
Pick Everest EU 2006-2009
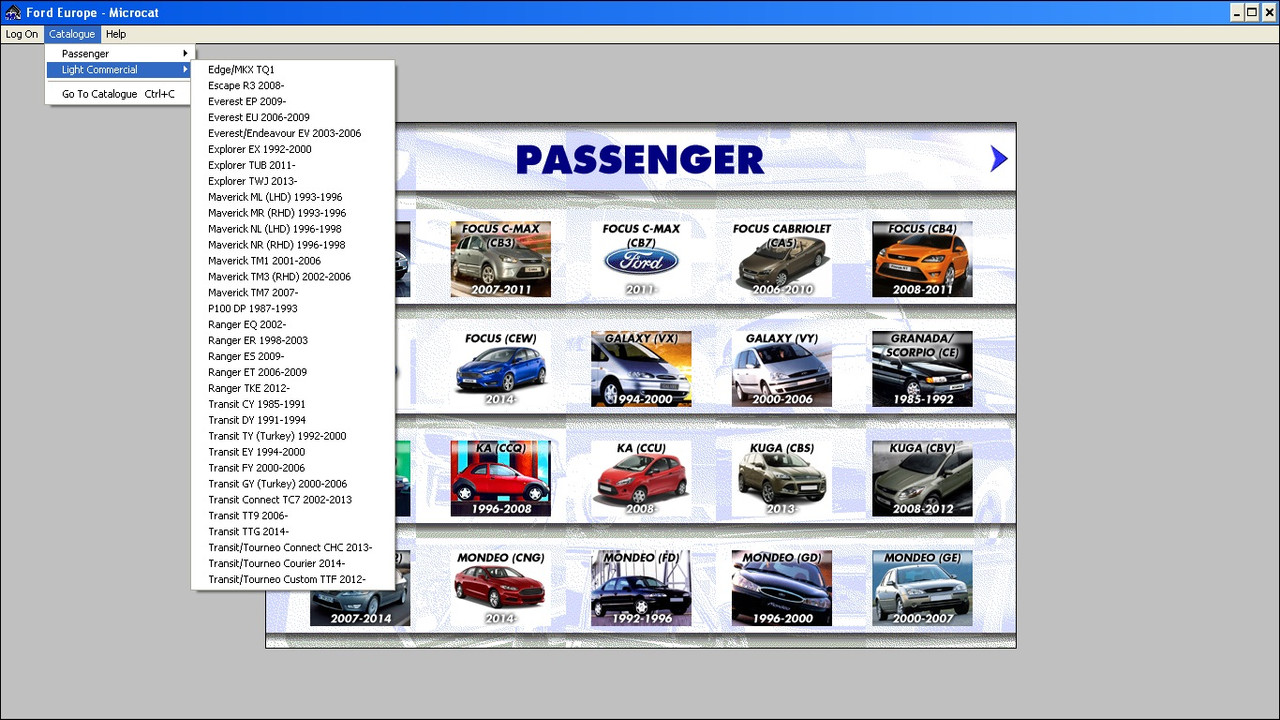point(293,118)
